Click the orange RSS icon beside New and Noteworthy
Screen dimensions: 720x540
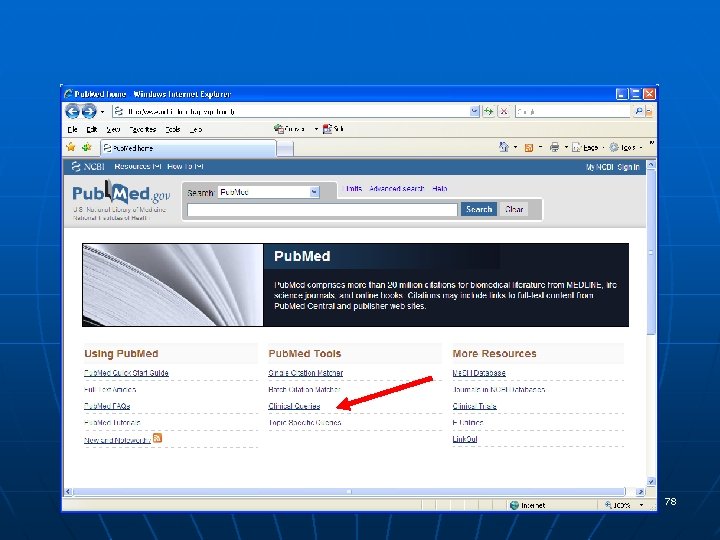click(157, 438)
